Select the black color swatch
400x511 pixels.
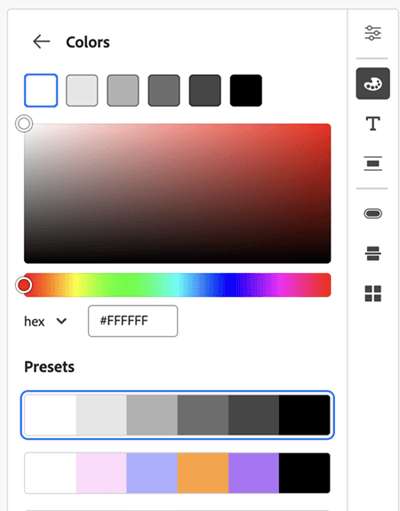(246, 90)
